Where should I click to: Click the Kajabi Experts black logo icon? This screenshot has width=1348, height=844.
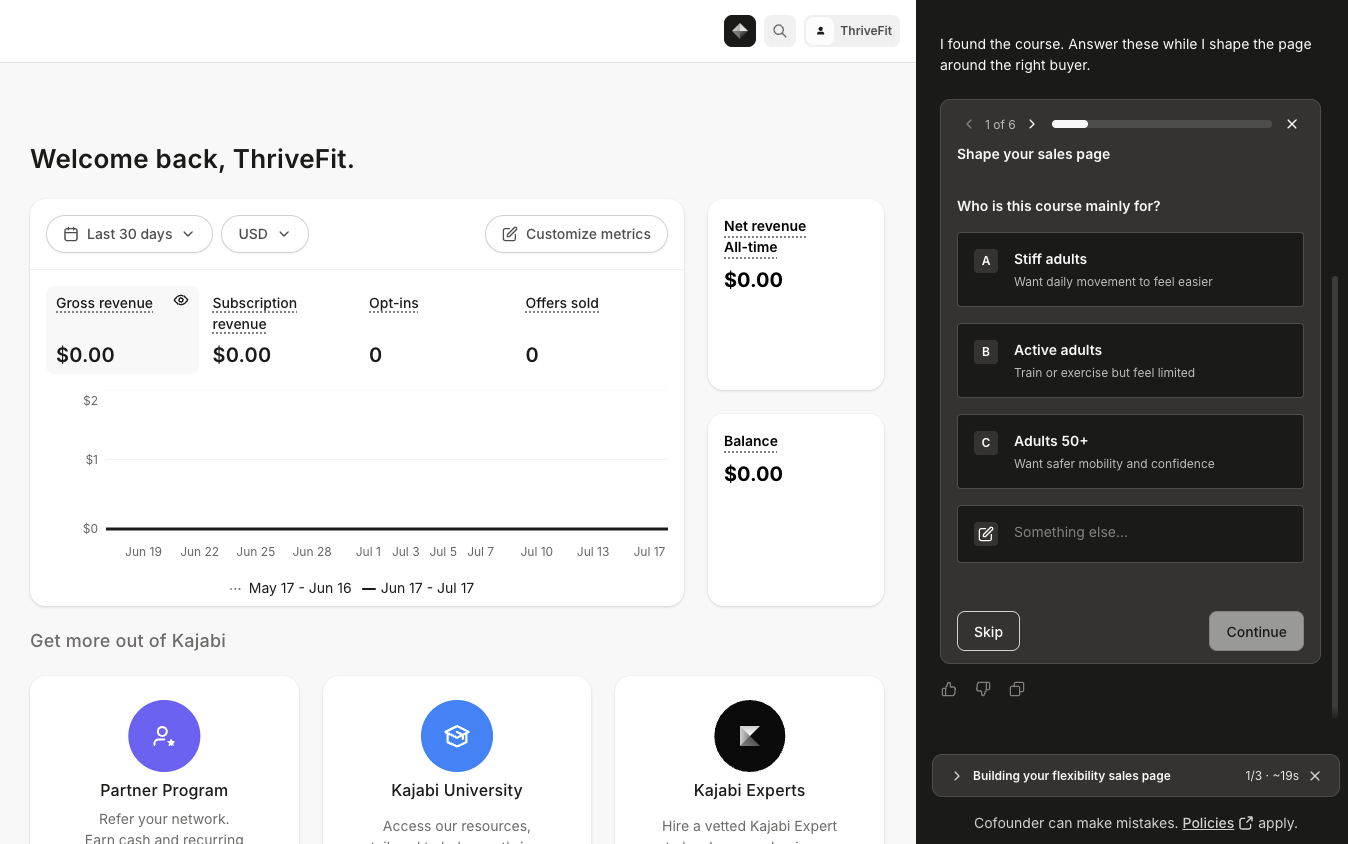click(x=750, y=736)
